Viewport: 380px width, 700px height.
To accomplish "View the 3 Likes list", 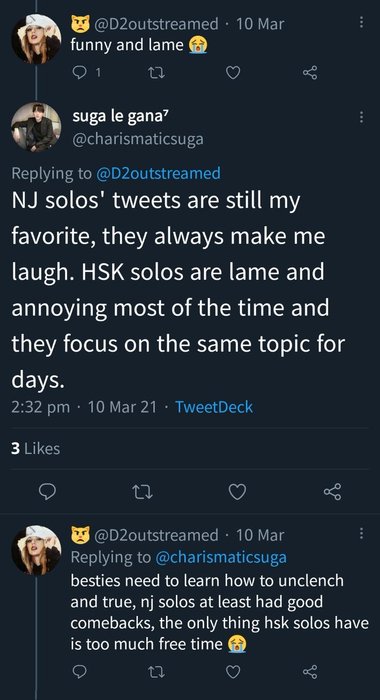I will click(35, 449).
